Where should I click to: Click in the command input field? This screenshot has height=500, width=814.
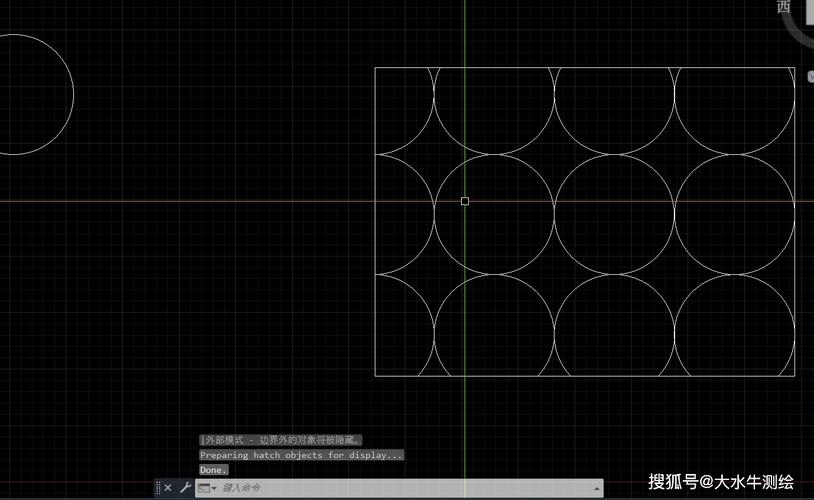[400, 488]
